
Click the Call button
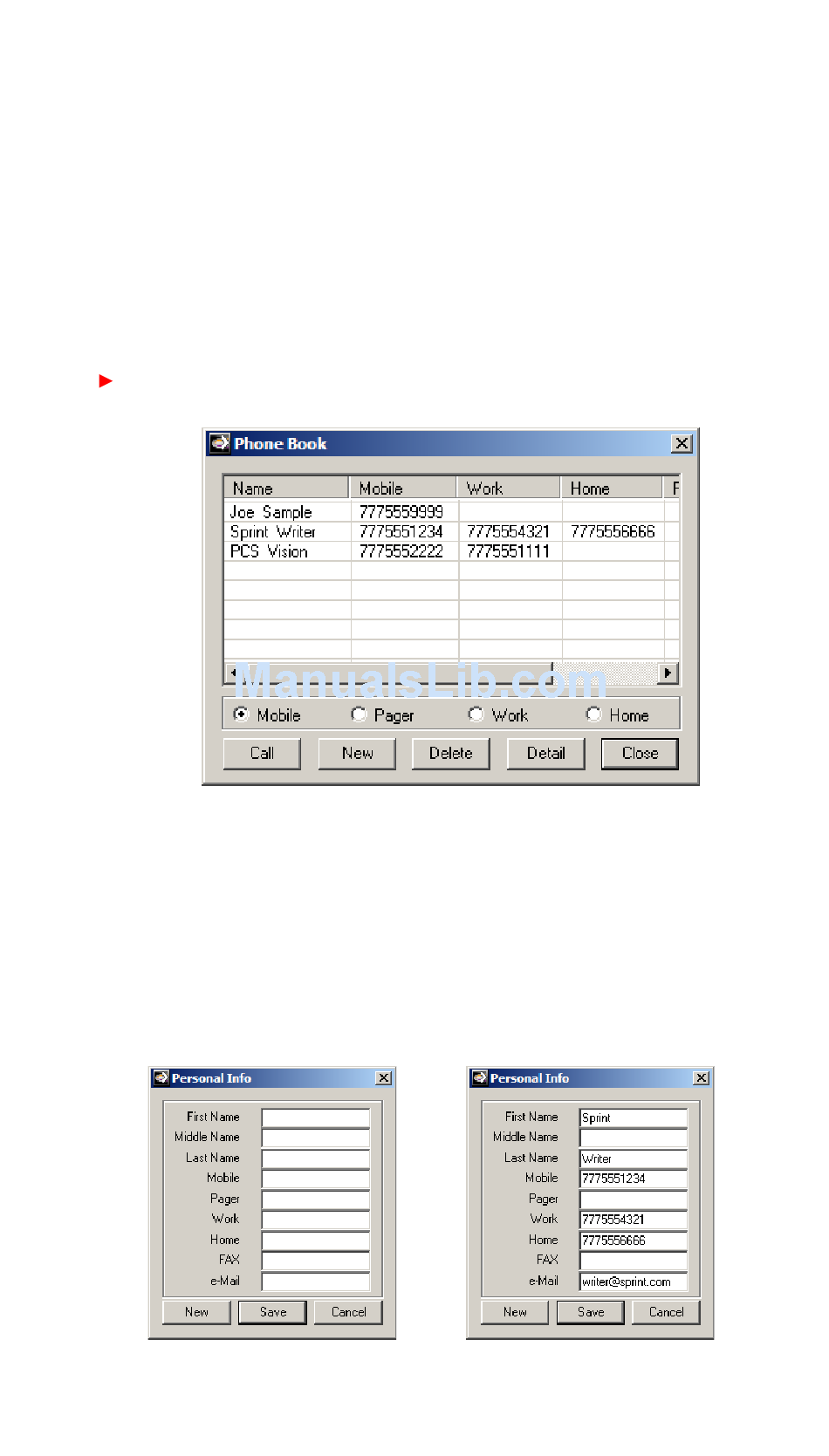tap(262, 754)
